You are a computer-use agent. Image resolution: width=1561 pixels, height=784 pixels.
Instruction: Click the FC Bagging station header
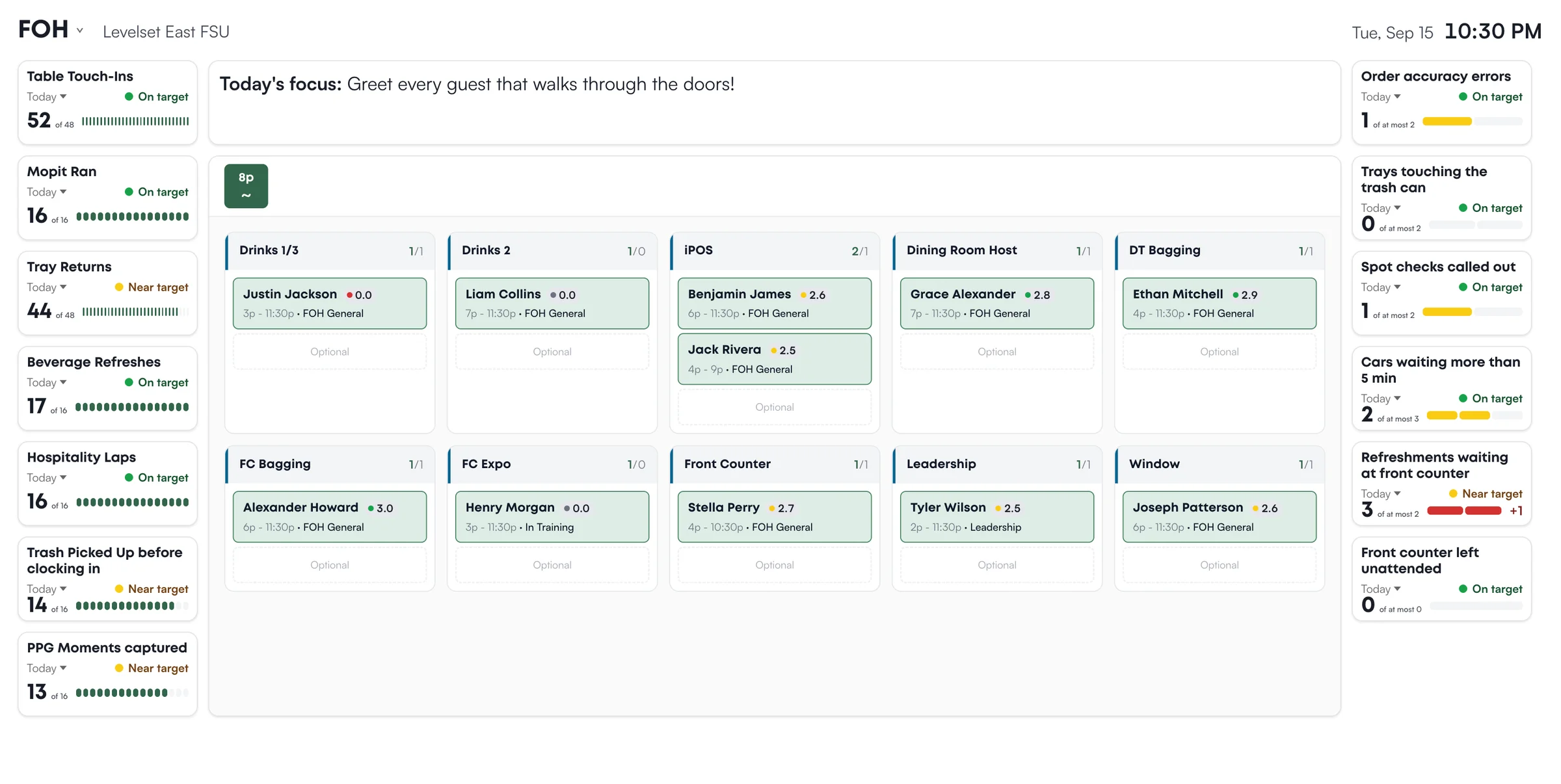[x=330, y=464]
